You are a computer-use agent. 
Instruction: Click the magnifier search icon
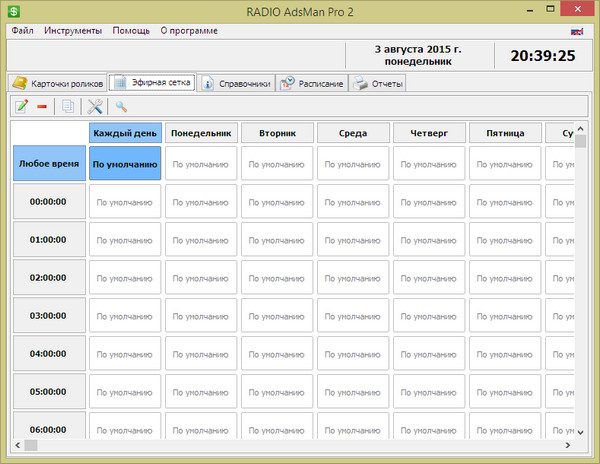121,106
